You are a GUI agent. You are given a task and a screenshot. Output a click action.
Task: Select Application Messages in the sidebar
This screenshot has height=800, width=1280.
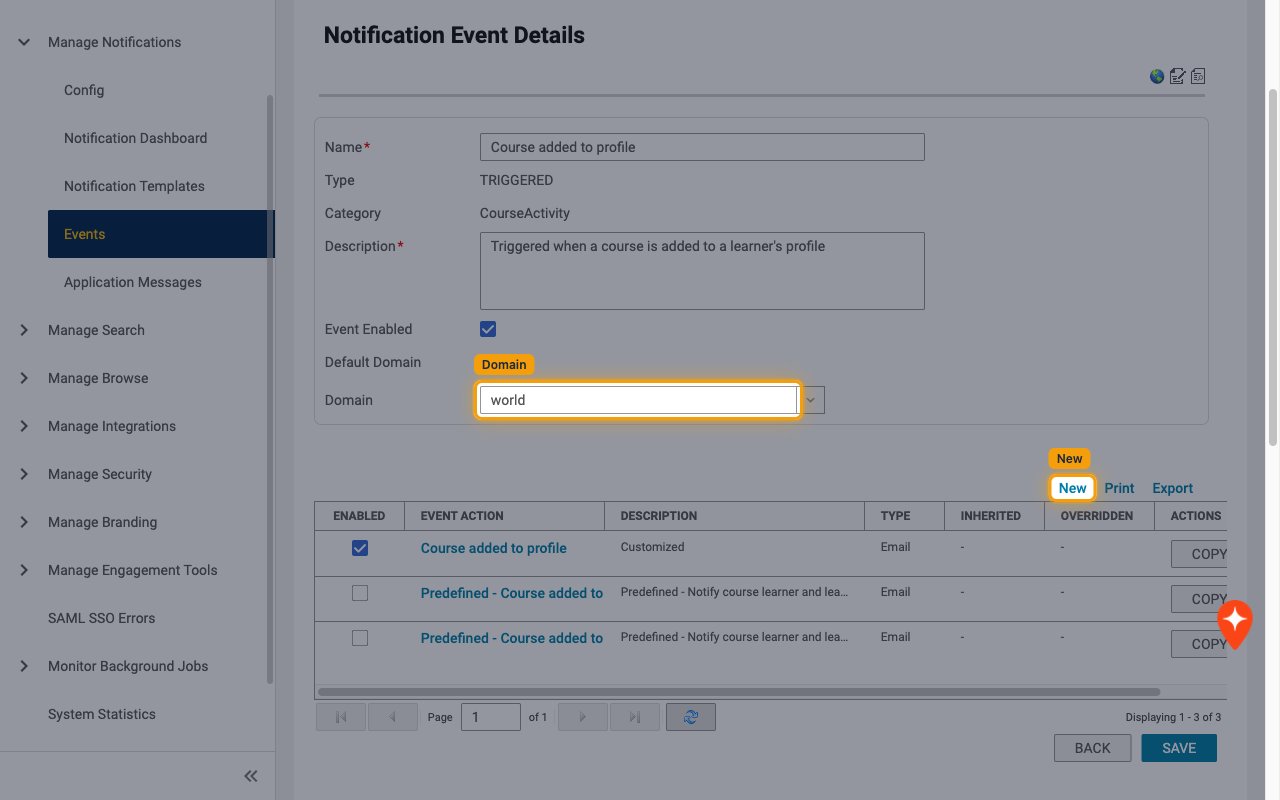[x=133, y=282]
